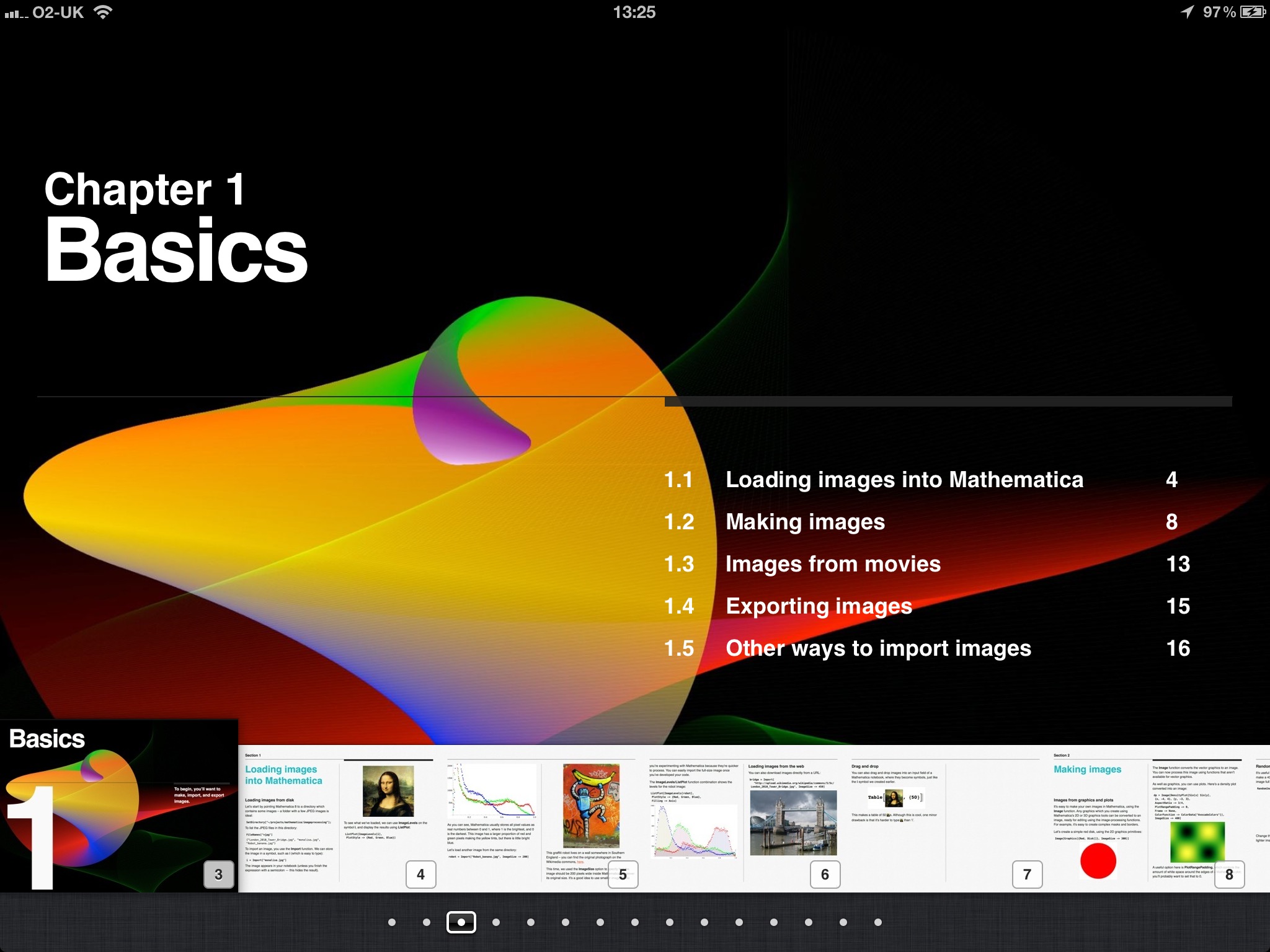Open section 1.2 Making images
Image resolution: width=1270 pixels, height=952 pixels.
[920, 522]
